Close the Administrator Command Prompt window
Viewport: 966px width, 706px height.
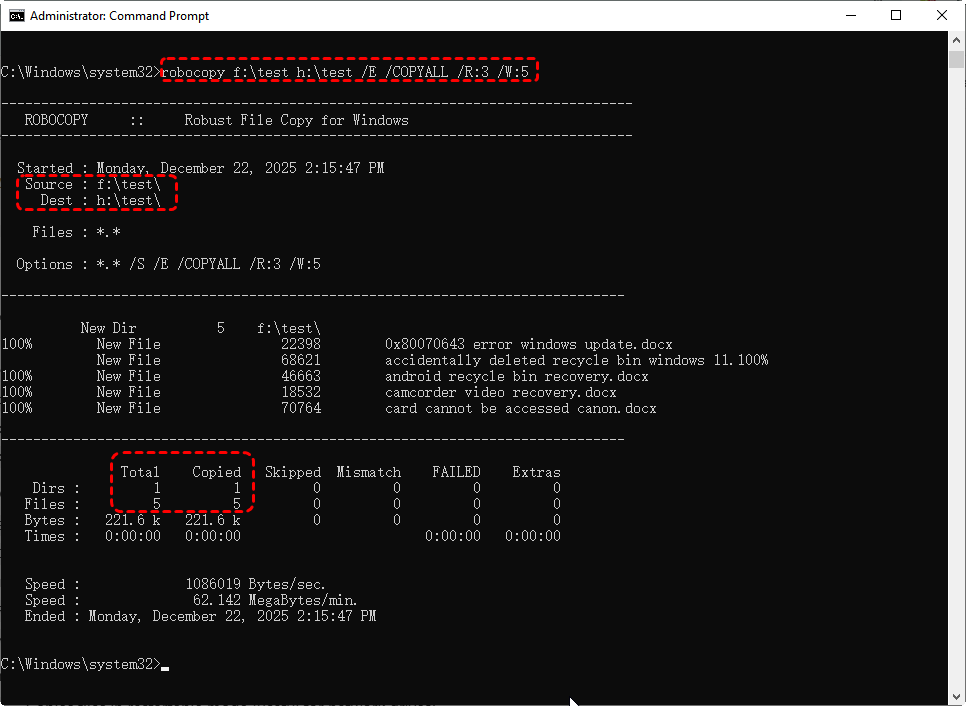pyautogui.click(x=942, y=15)
